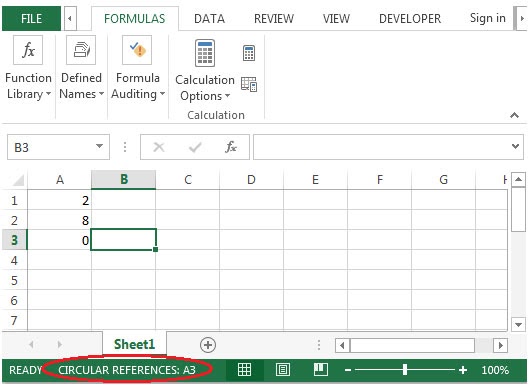Select row 7 header

[14, 320]
